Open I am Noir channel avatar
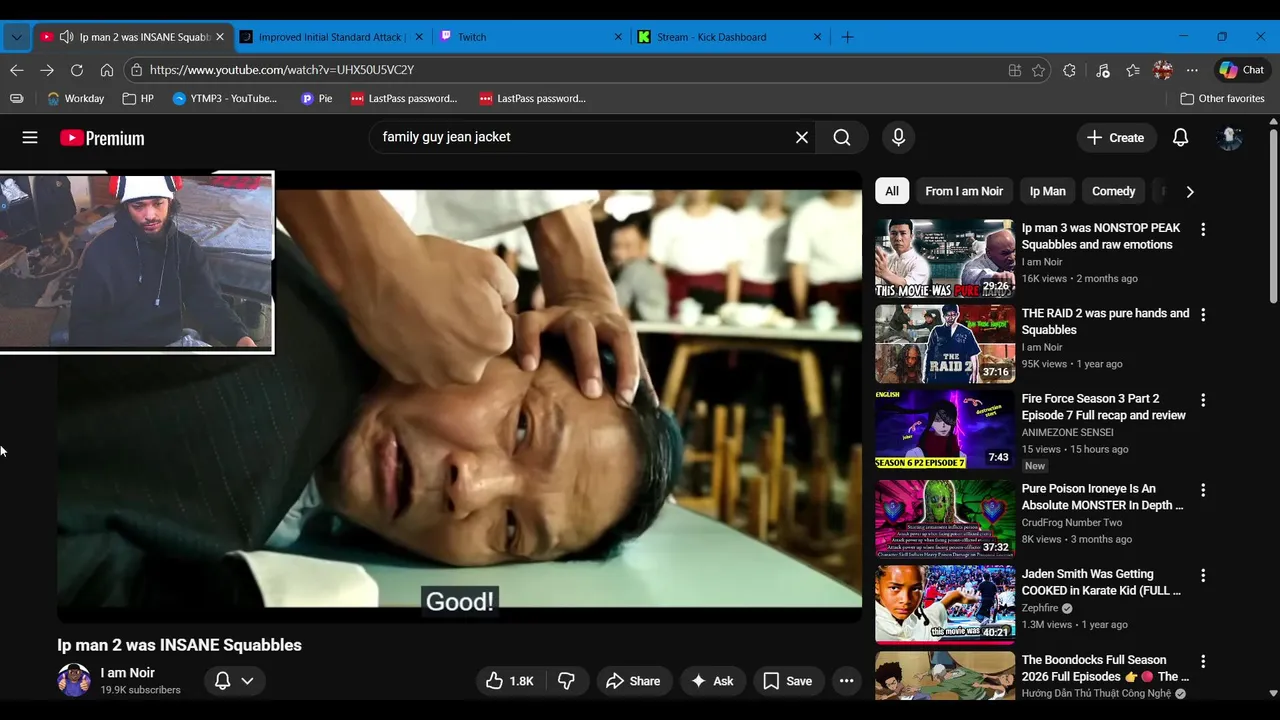Viewport: 1280px width, 720px height. (x=74, y=680)
